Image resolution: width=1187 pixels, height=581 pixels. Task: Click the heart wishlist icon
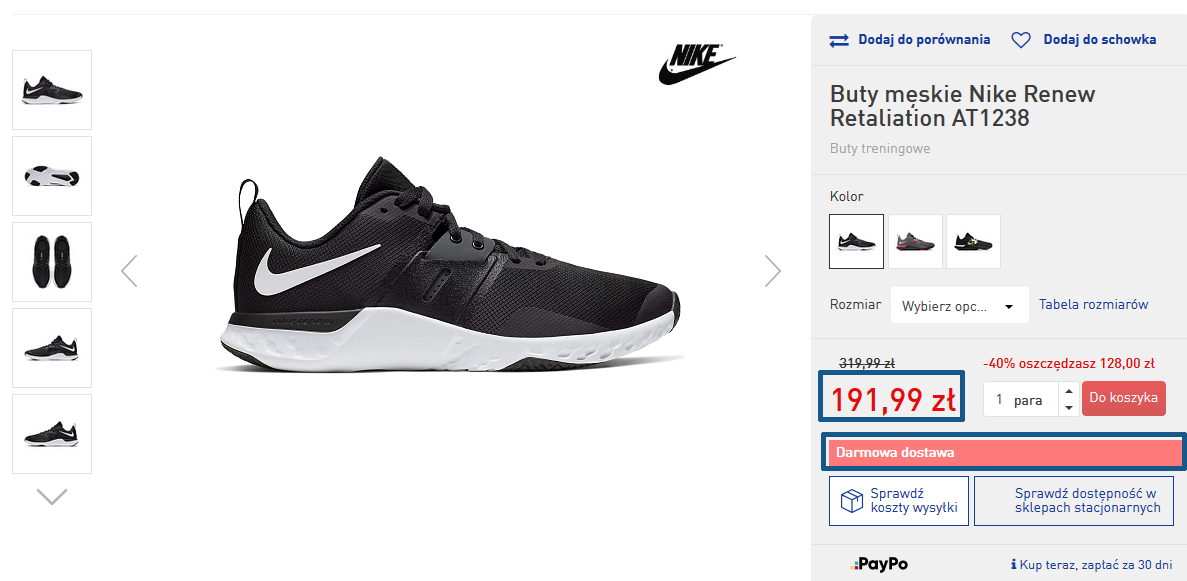coord(1021,40)
